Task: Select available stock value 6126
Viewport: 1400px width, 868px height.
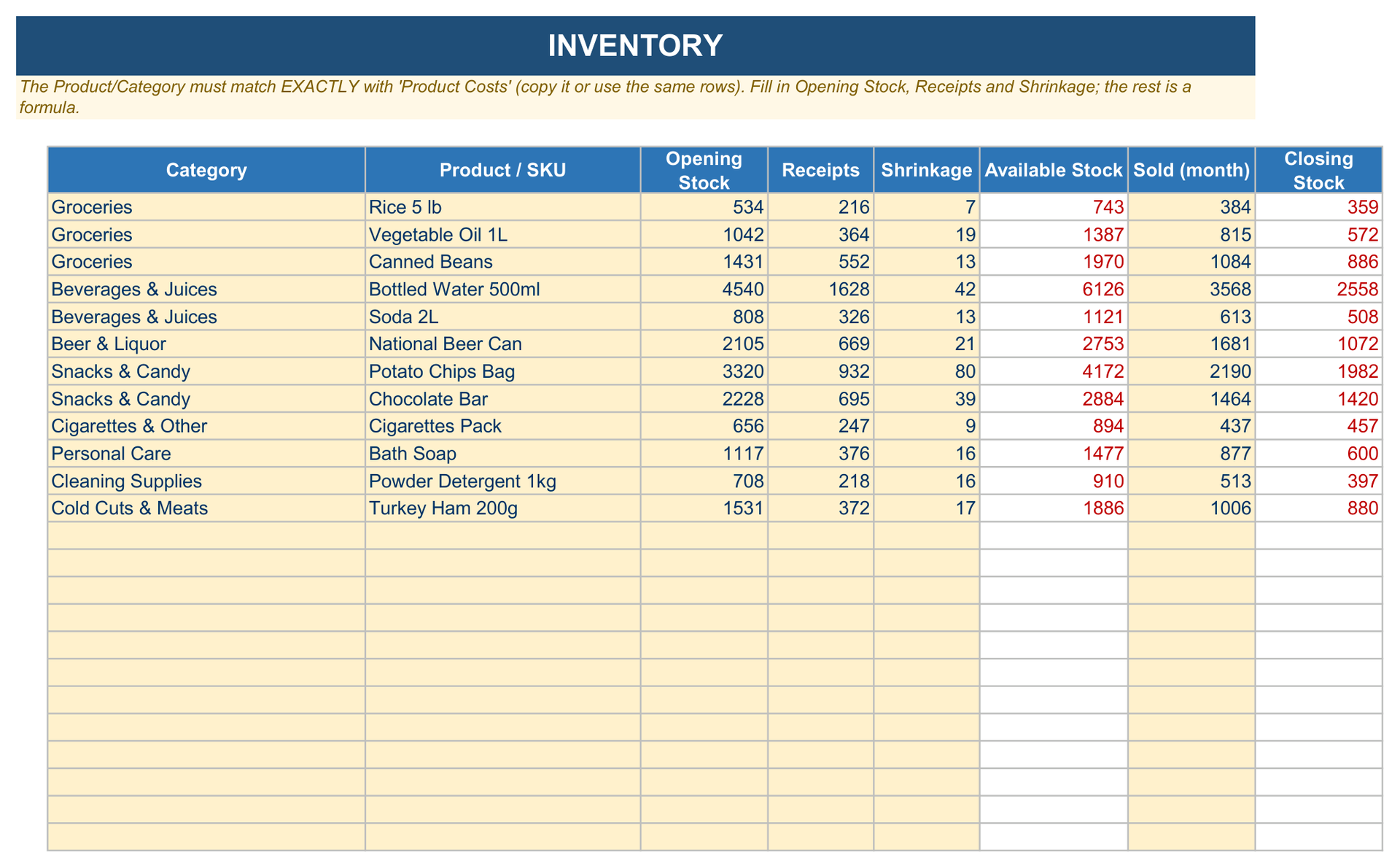Action: pos(1053,289)
